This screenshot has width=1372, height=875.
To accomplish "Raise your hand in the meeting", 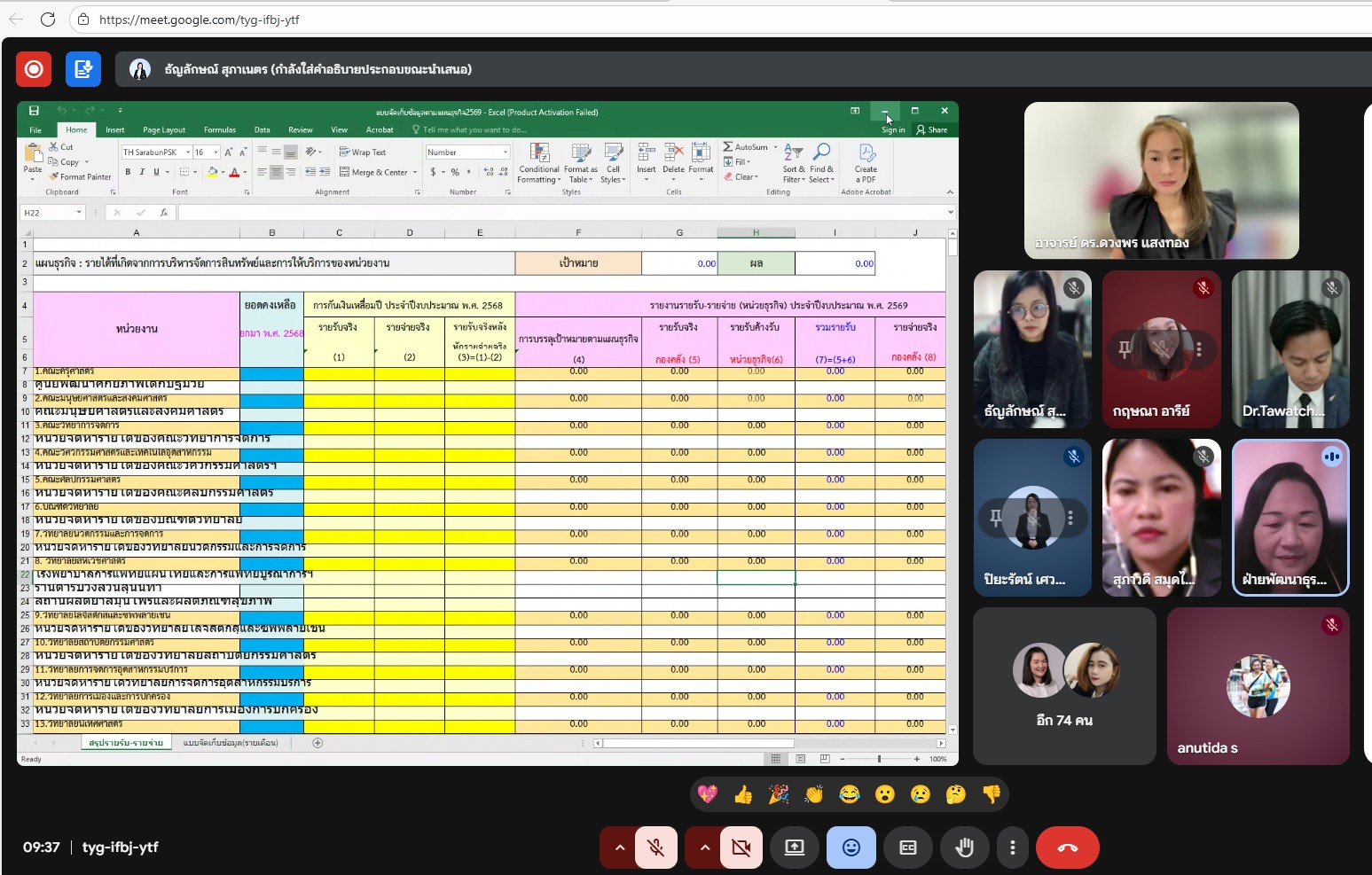I will (x=964, y=848).
